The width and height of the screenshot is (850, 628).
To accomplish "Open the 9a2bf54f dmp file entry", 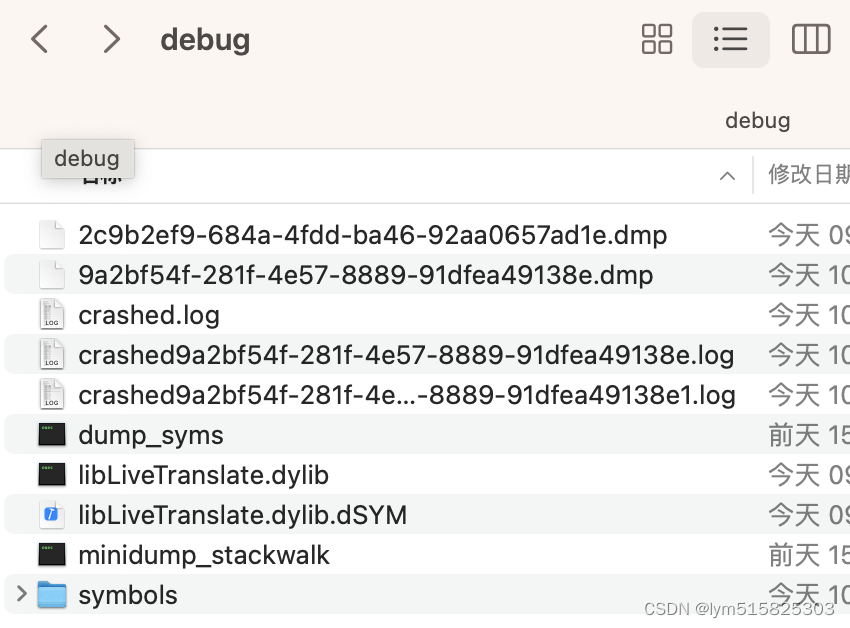I will pos(365,274).
